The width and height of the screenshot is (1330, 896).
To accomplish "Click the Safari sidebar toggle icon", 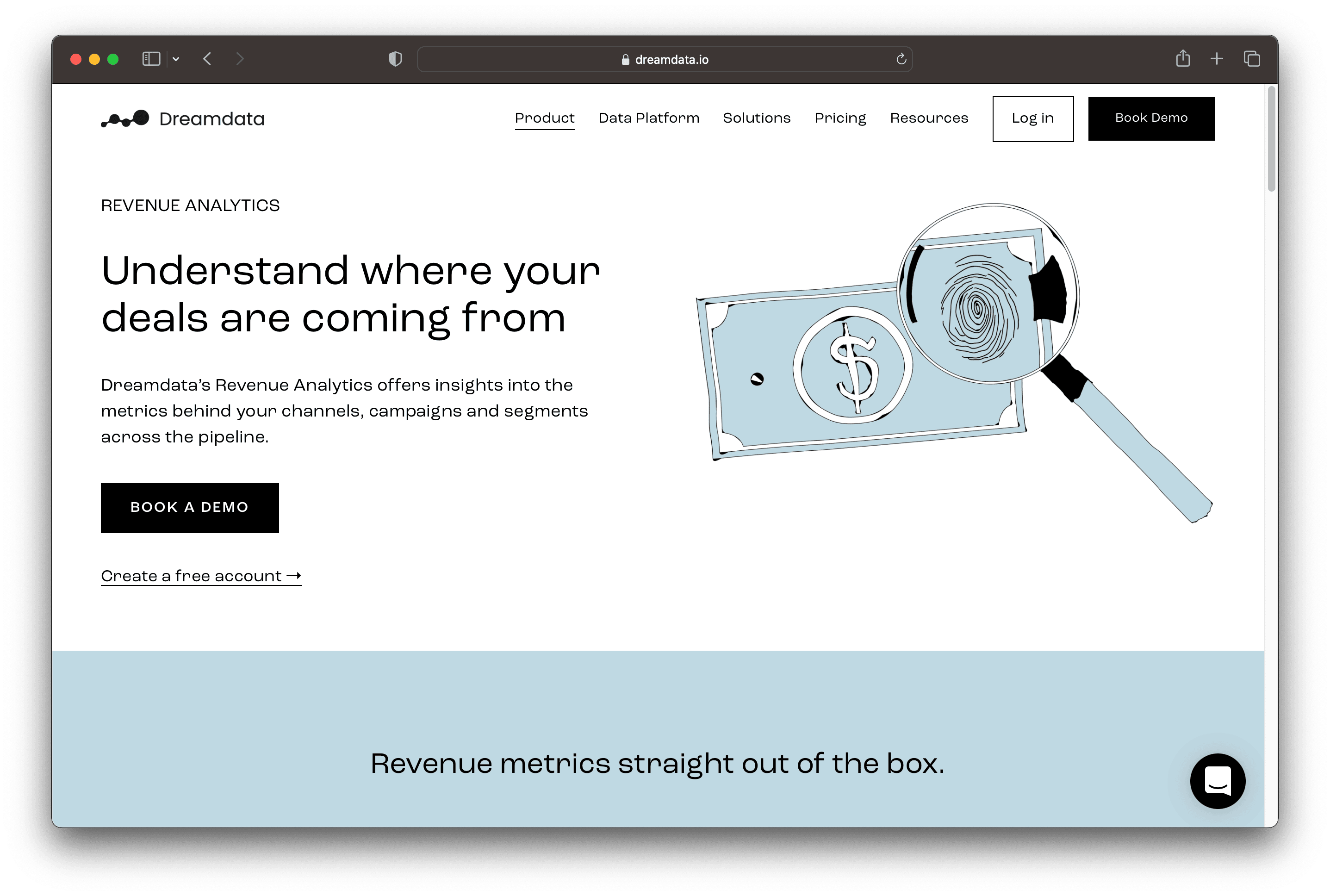I will tap(151, 59).
